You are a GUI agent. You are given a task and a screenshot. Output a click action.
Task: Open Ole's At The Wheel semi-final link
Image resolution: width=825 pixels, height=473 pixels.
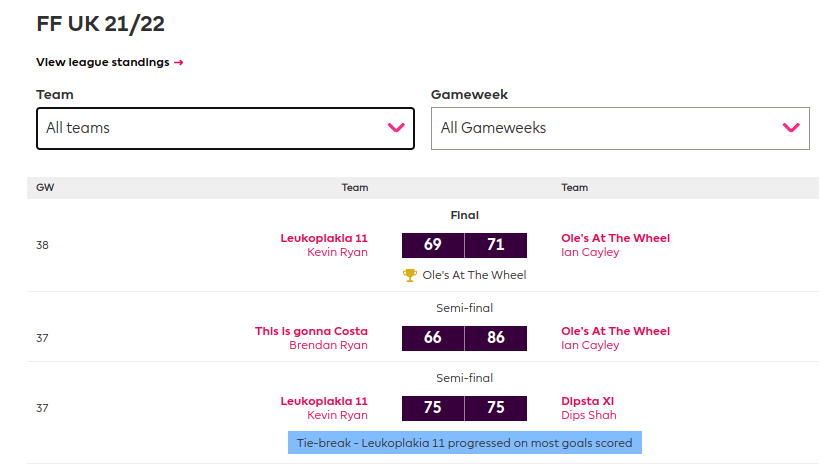click(616, 331)
